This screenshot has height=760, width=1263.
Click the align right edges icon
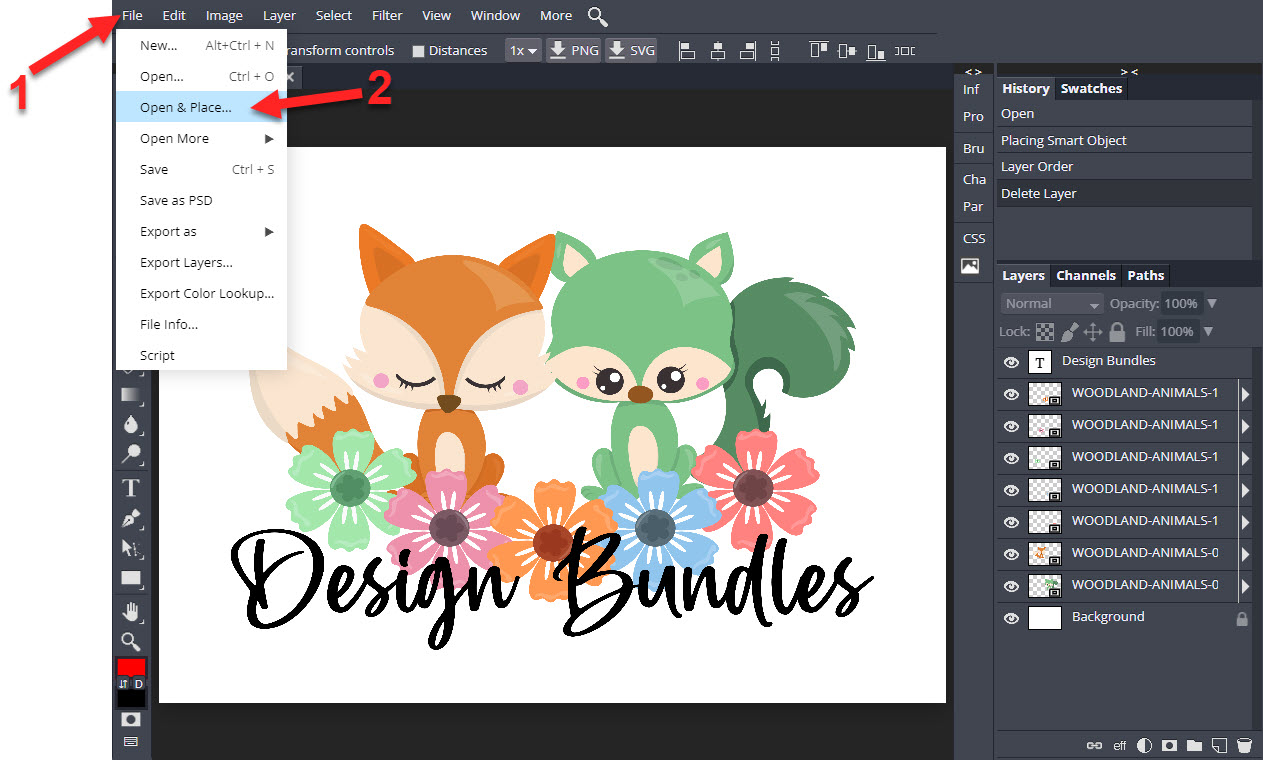[x=749, y=50]
